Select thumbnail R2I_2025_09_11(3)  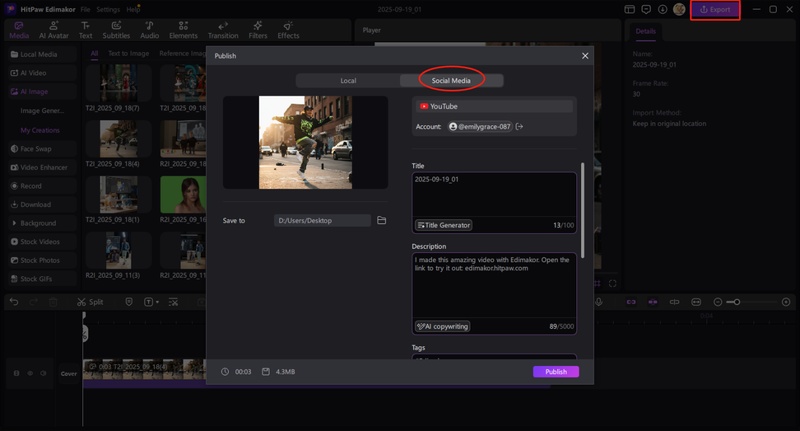click(x=118, y=250)
